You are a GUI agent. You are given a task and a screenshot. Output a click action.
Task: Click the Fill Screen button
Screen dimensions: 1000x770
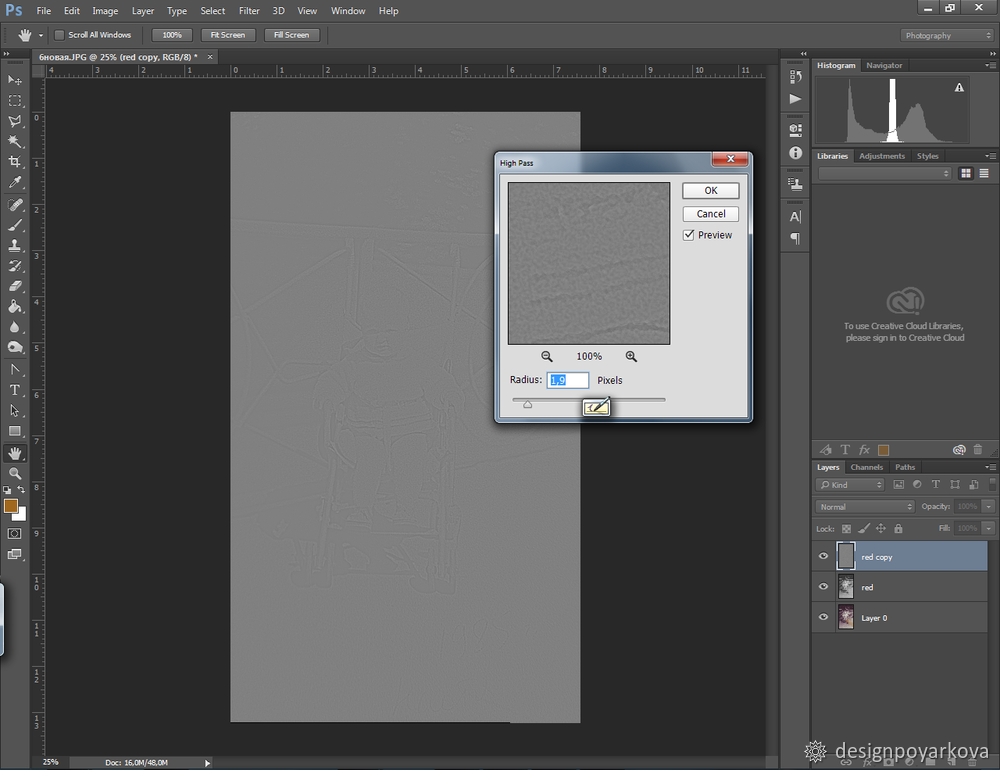click(291, 35)
